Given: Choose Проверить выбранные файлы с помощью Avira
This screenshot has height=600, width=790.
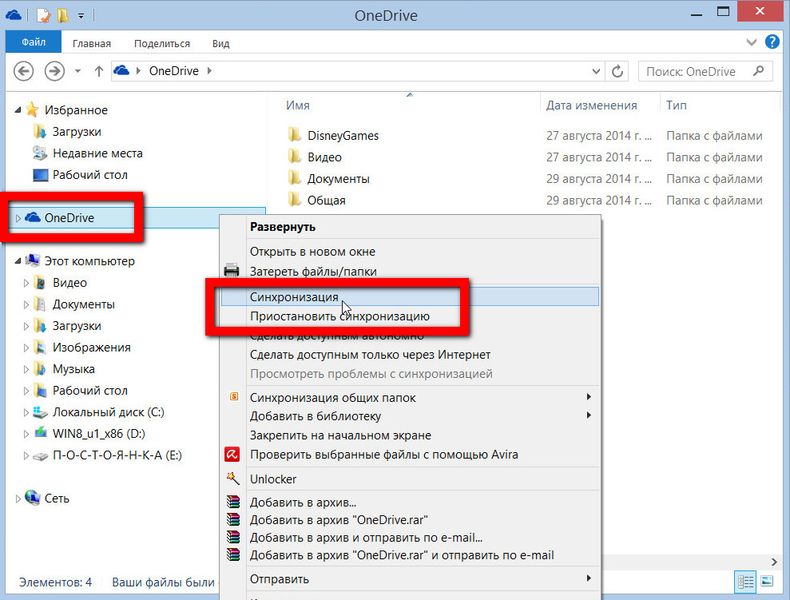Looking at the screenshot, I should pyautogui.click(x=410, y=454).
